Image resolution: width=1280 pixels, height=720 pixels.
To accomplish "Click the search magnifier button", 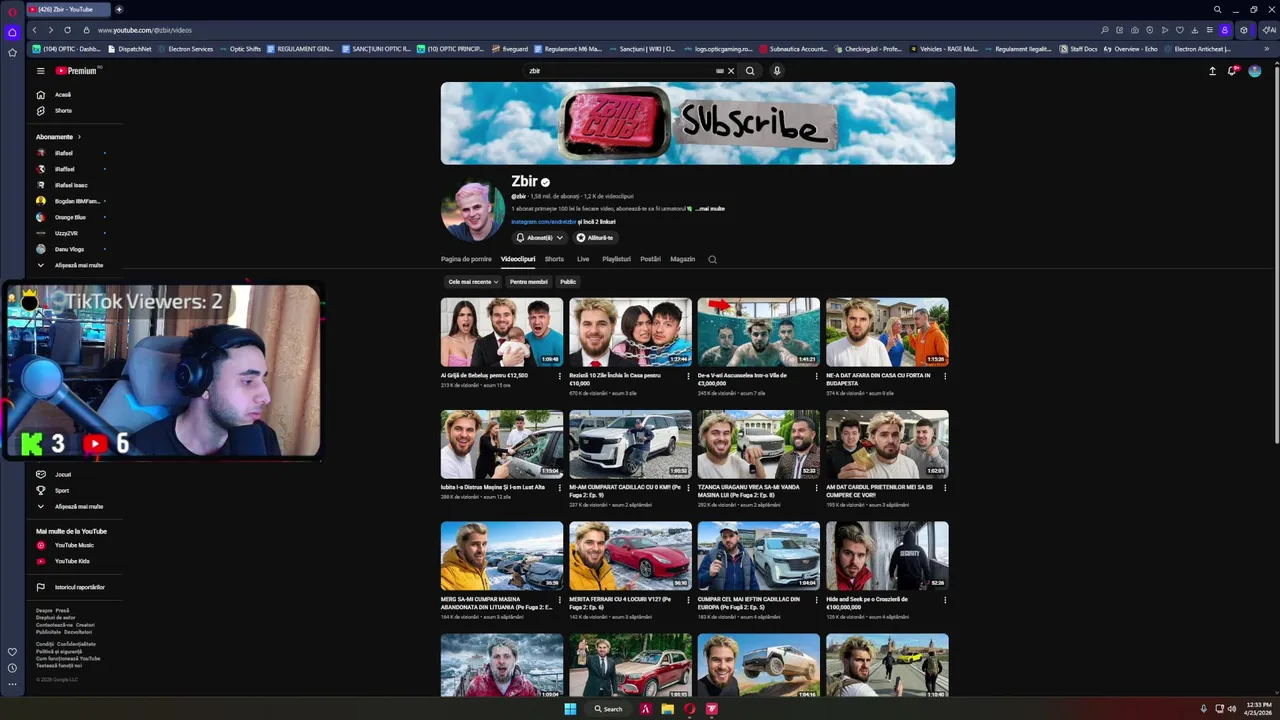I will click(x=750, y=71).
